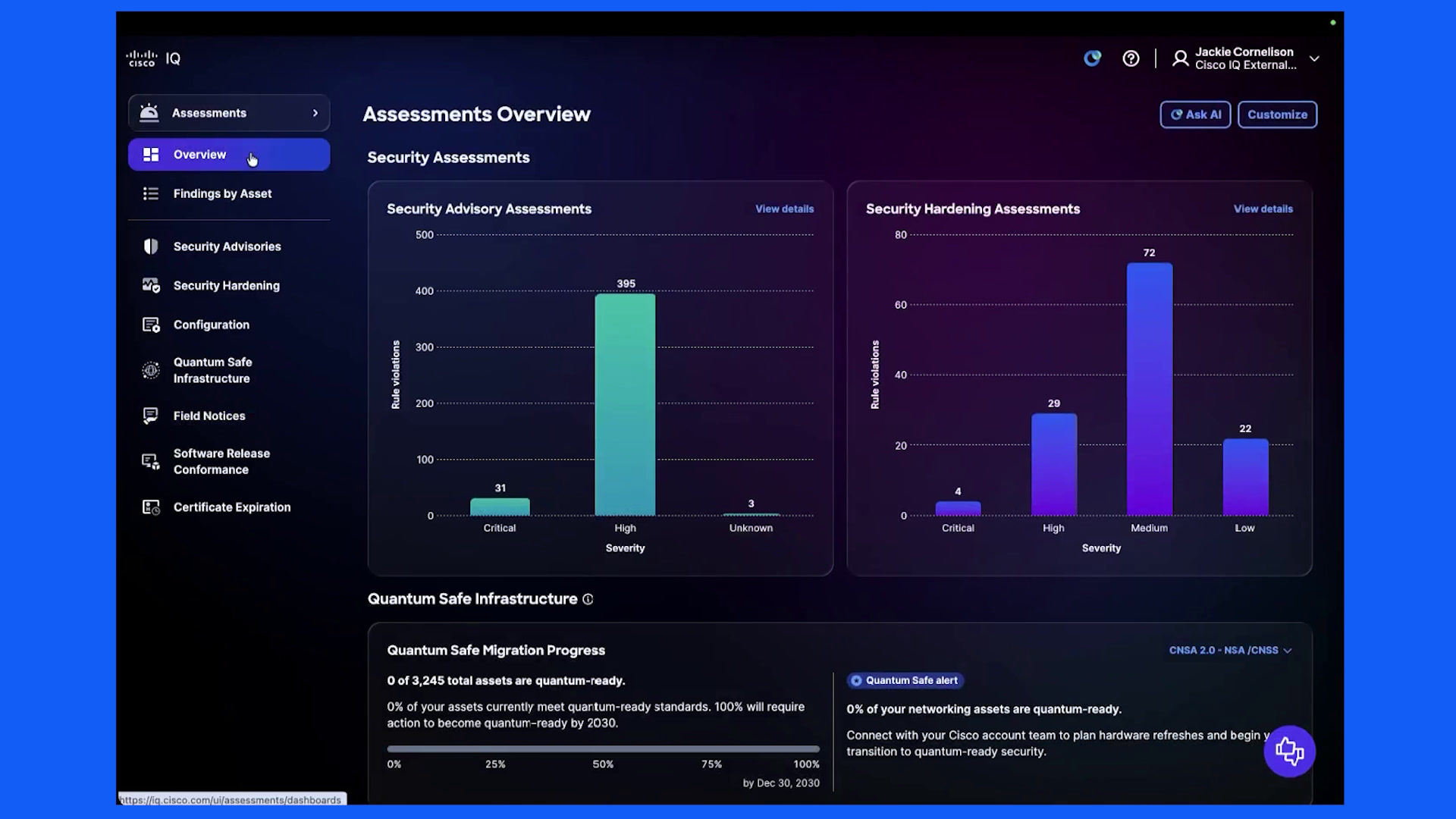Screen dimensions: 1456x819
Task: Open Security Advisories section
Action: (x=227, y=246)
